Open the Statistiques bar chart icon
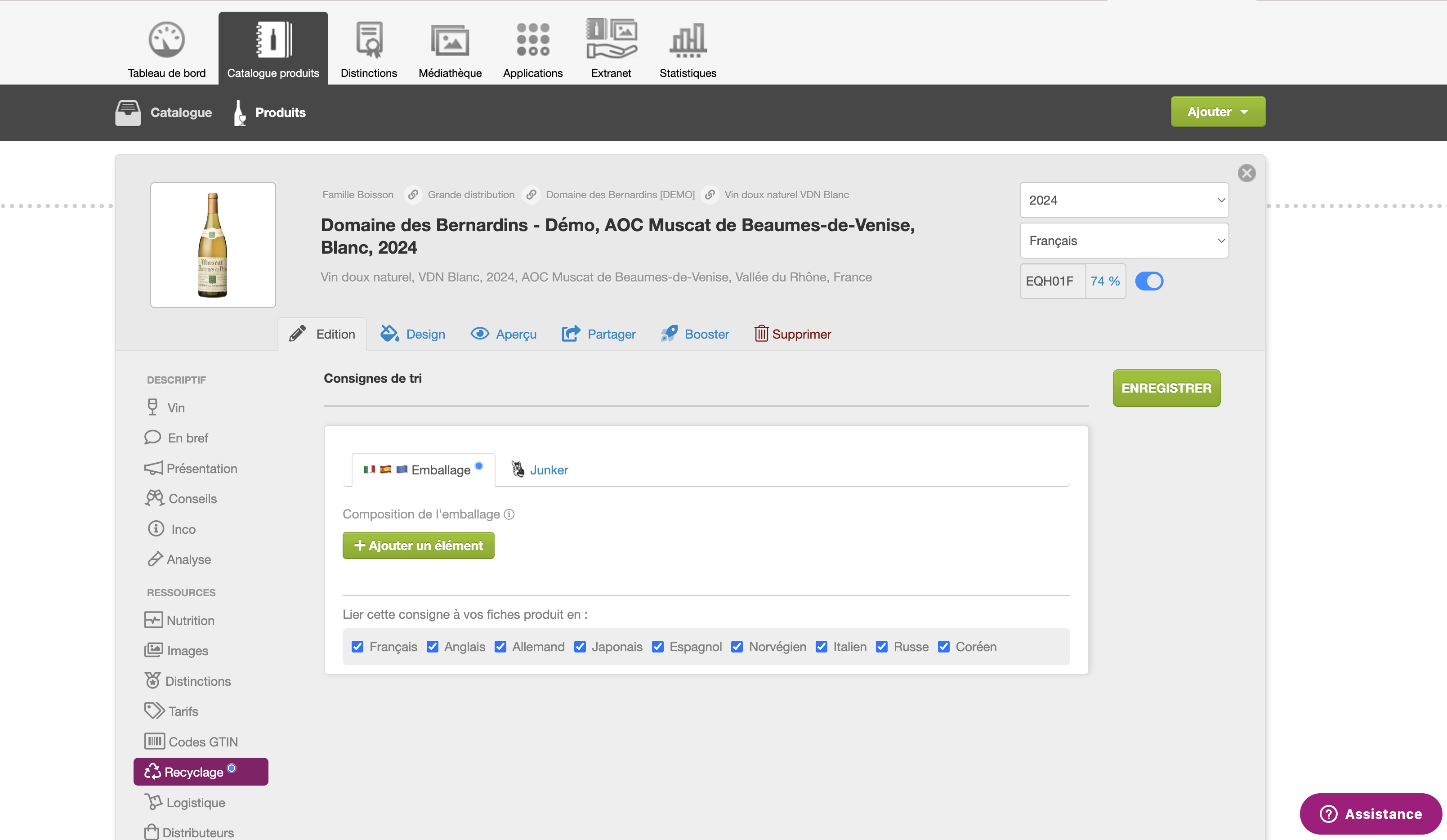This screenshot has height=840, width=1447. (x=688, y=40)
